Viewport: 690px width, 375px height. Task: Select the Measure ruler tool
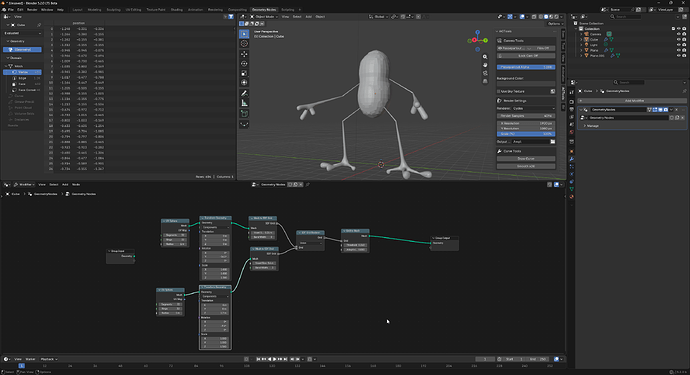pos(244,103)
